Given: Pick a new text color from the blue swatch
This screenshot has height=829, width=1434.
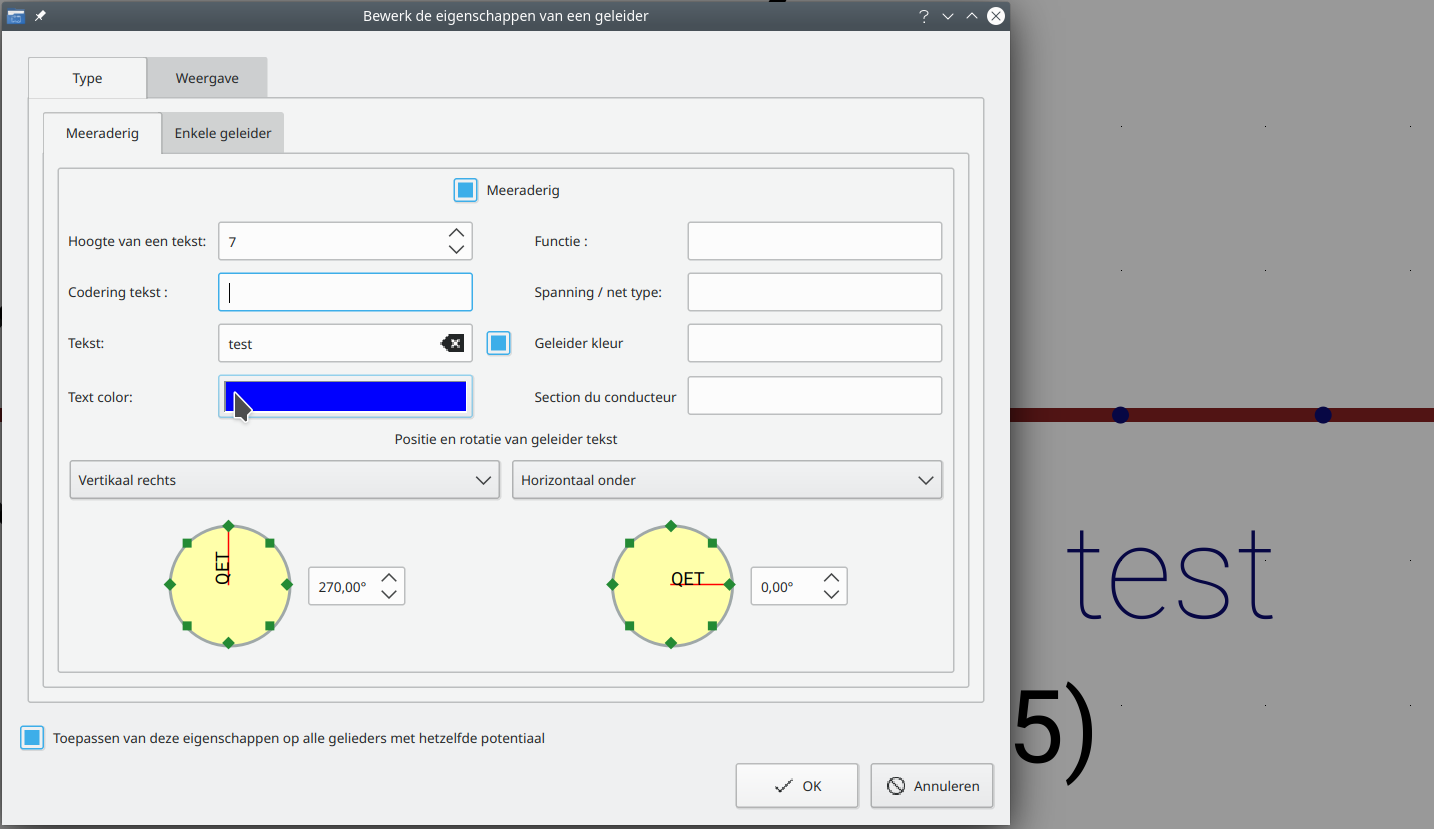Looking at the screenshot, I should (x=345, y=396).
